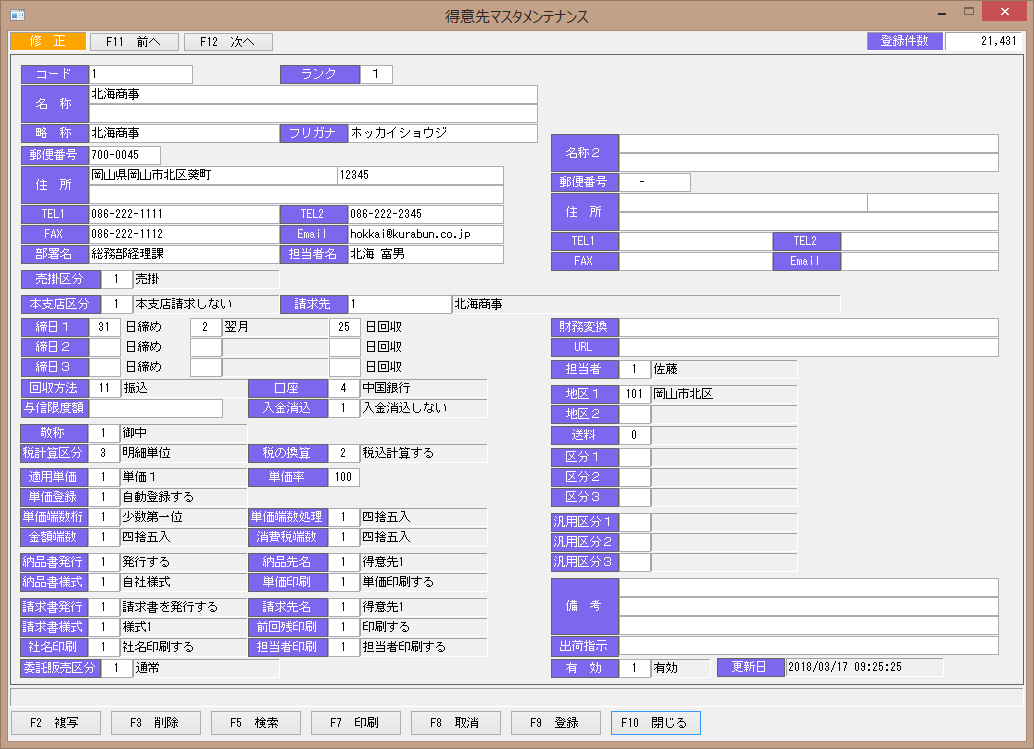
Task: Click the 口座 code field showing 4
Action: 344,388
